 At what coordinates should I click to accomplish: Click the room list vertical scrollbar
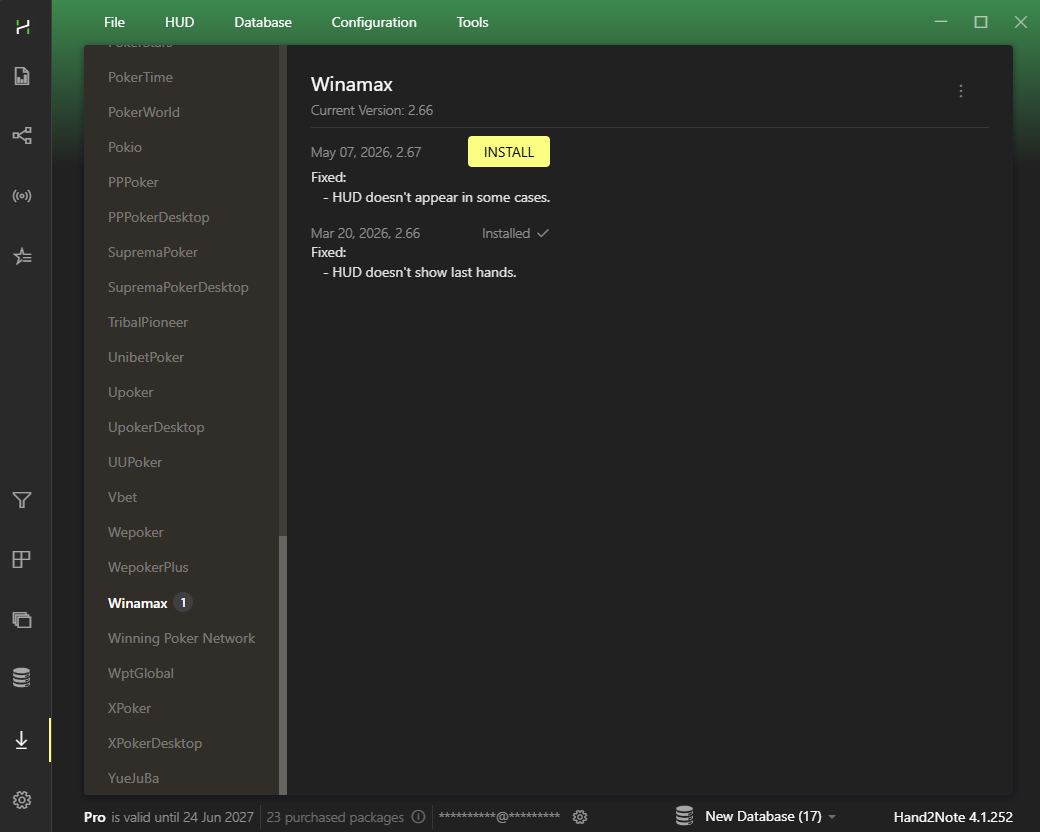click(283, 665)
